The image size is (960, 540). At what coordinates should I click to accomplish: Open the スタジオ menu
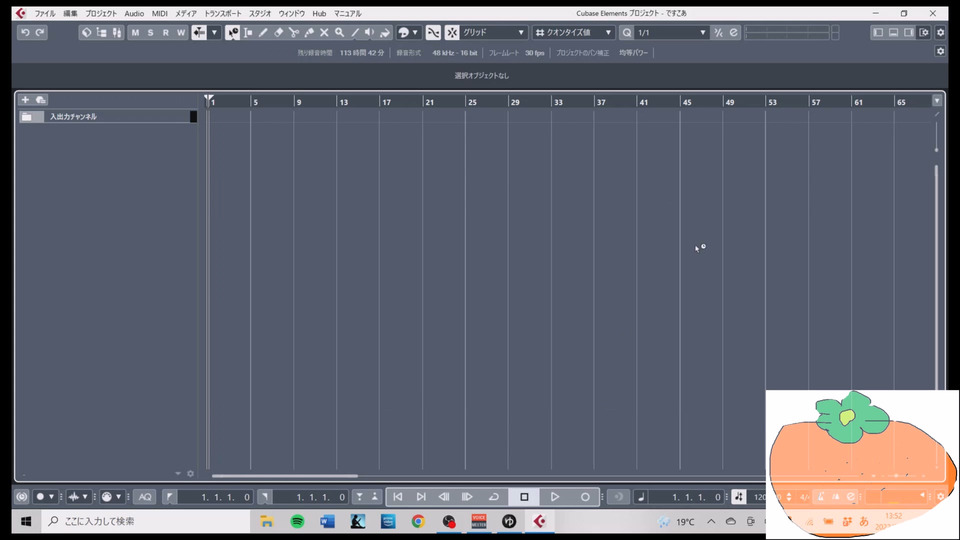(260, 13)
